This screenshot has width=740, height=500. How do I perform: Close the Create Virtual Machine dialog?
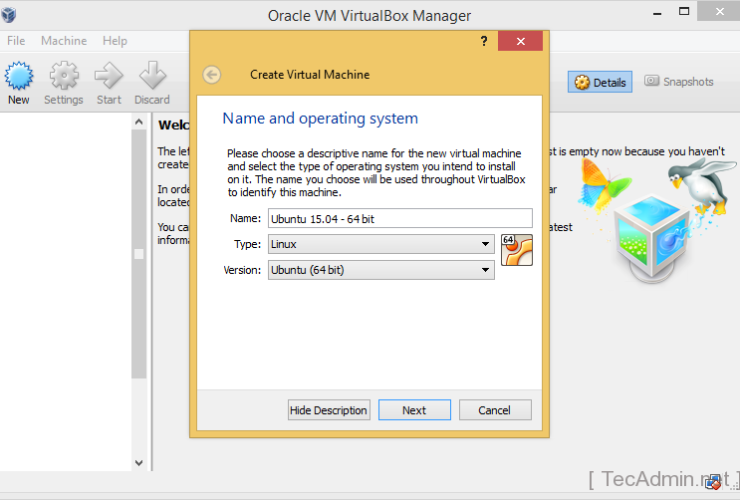(x=520, y=41)
